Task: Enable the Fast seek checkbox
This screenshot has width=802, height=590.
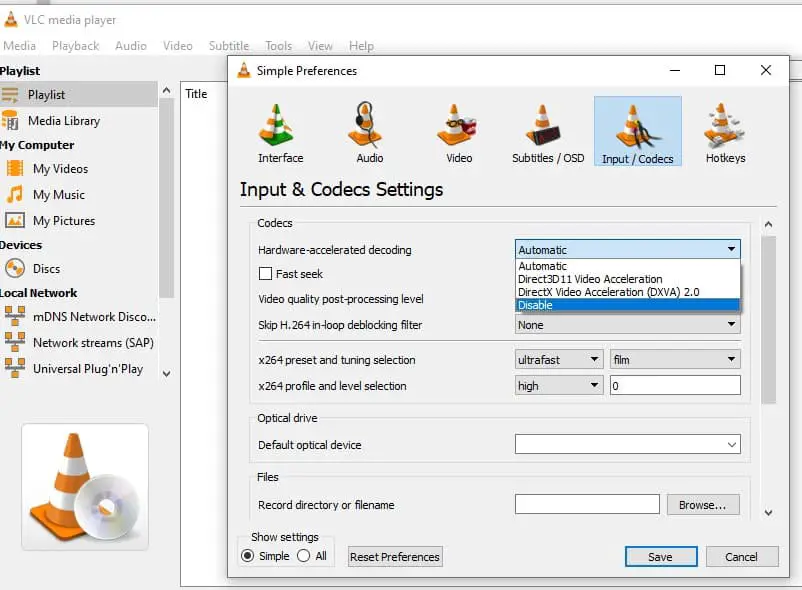Action: pyautogui.click(x=266, y=274)
